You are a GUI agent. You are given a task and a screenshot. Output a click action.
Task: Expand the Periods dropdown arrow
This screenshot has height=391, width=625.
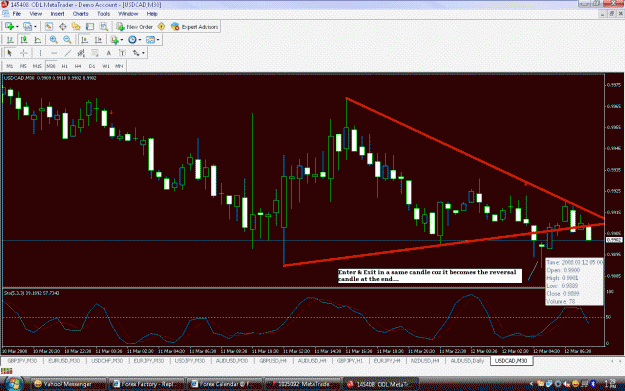click(x=140, y=40)
